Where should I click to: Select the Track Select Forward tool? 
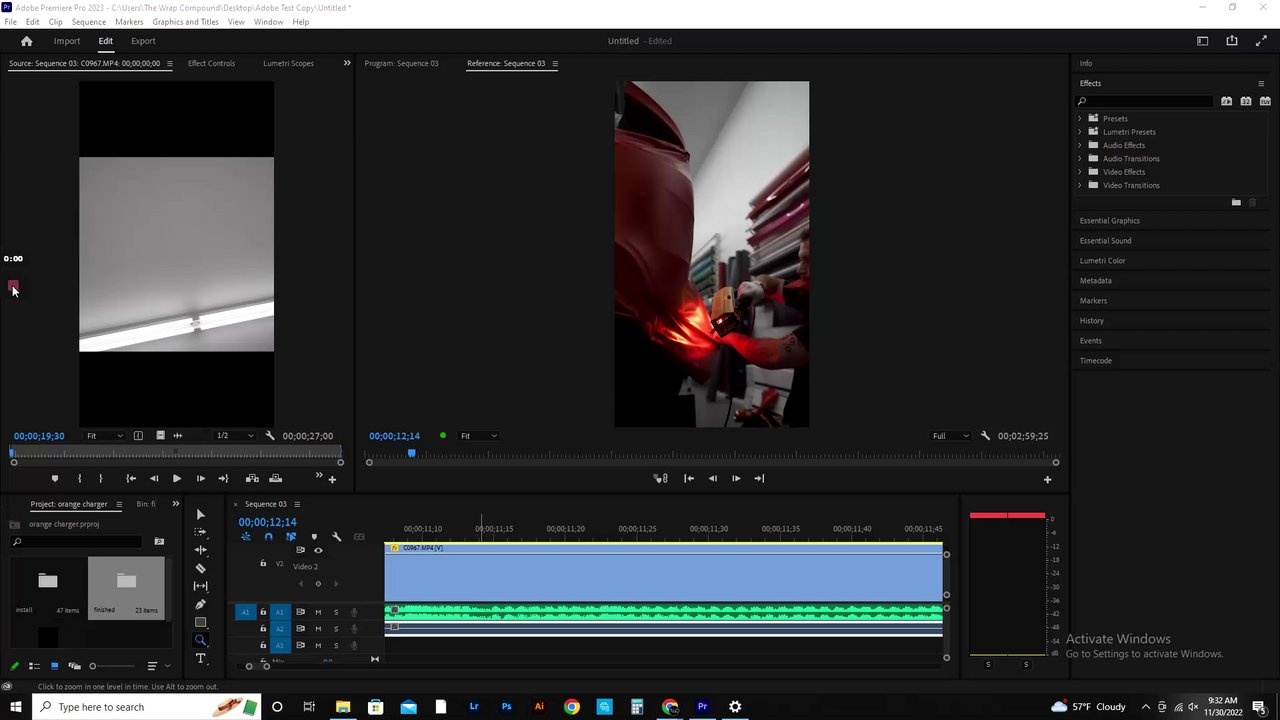tap(200, 532)
